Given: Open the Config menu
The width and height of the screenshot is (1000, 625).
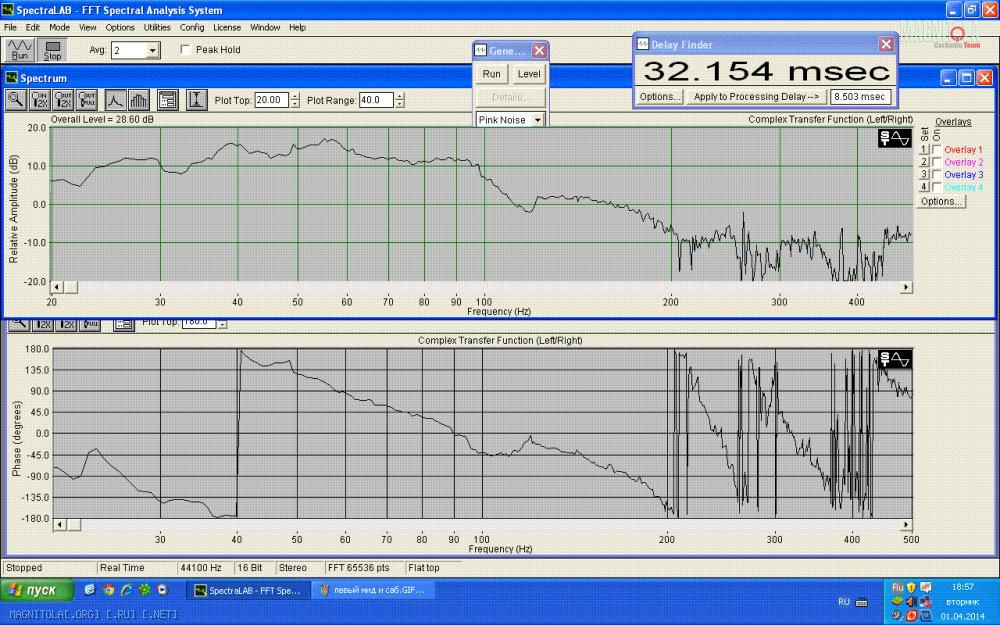Looking at the screenshot, I should pyautogui.click(x=192, y=27).
